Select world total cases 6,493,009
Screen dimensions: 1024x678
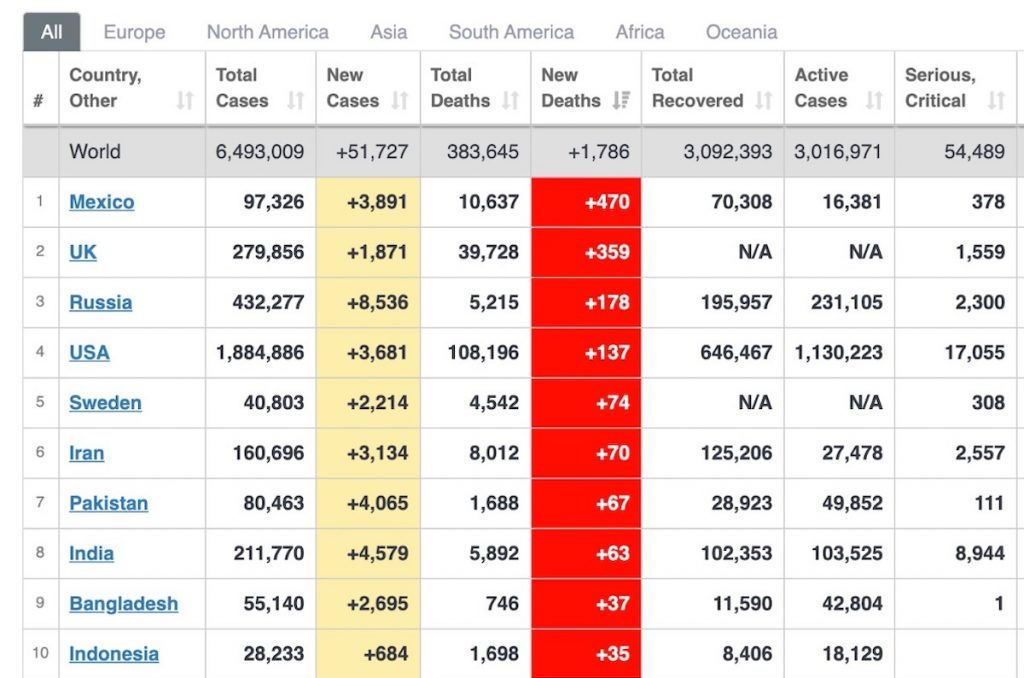click(260, 152)
